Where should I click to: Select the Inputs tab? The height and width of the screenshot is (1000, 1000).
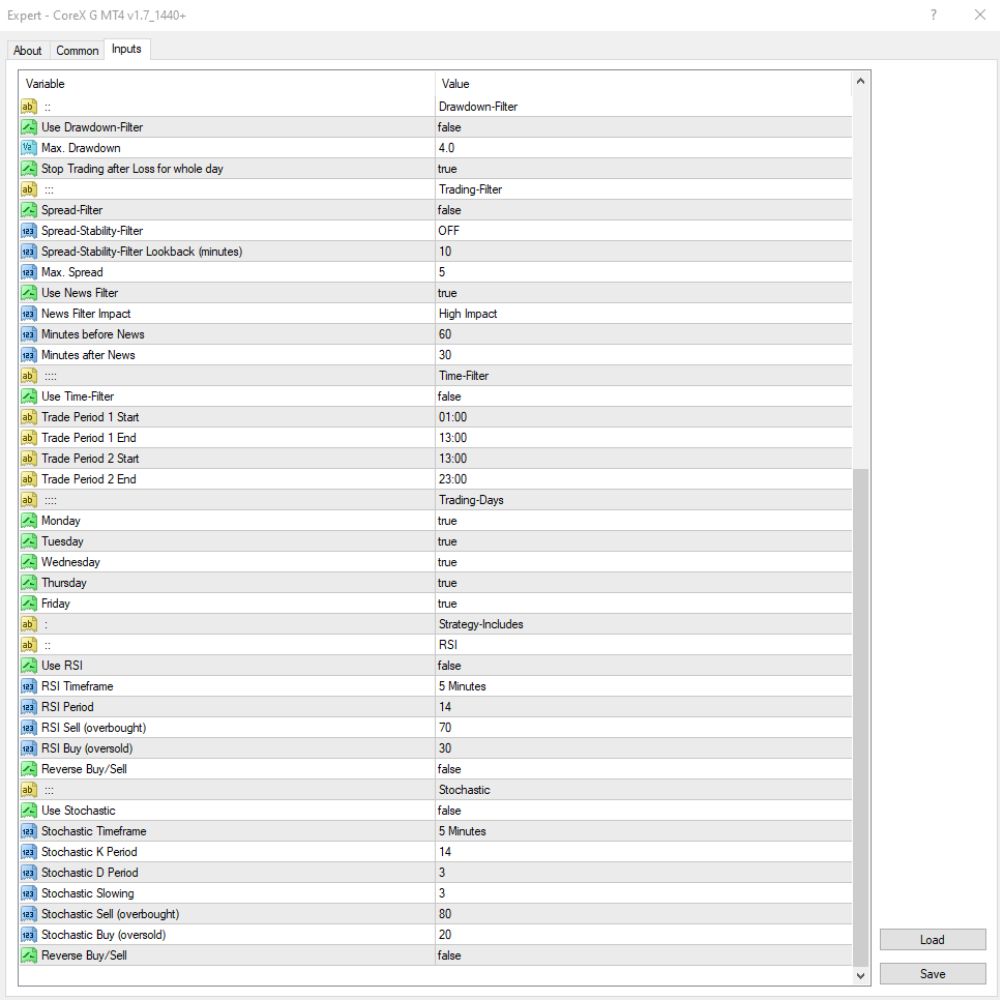point(126,49)
